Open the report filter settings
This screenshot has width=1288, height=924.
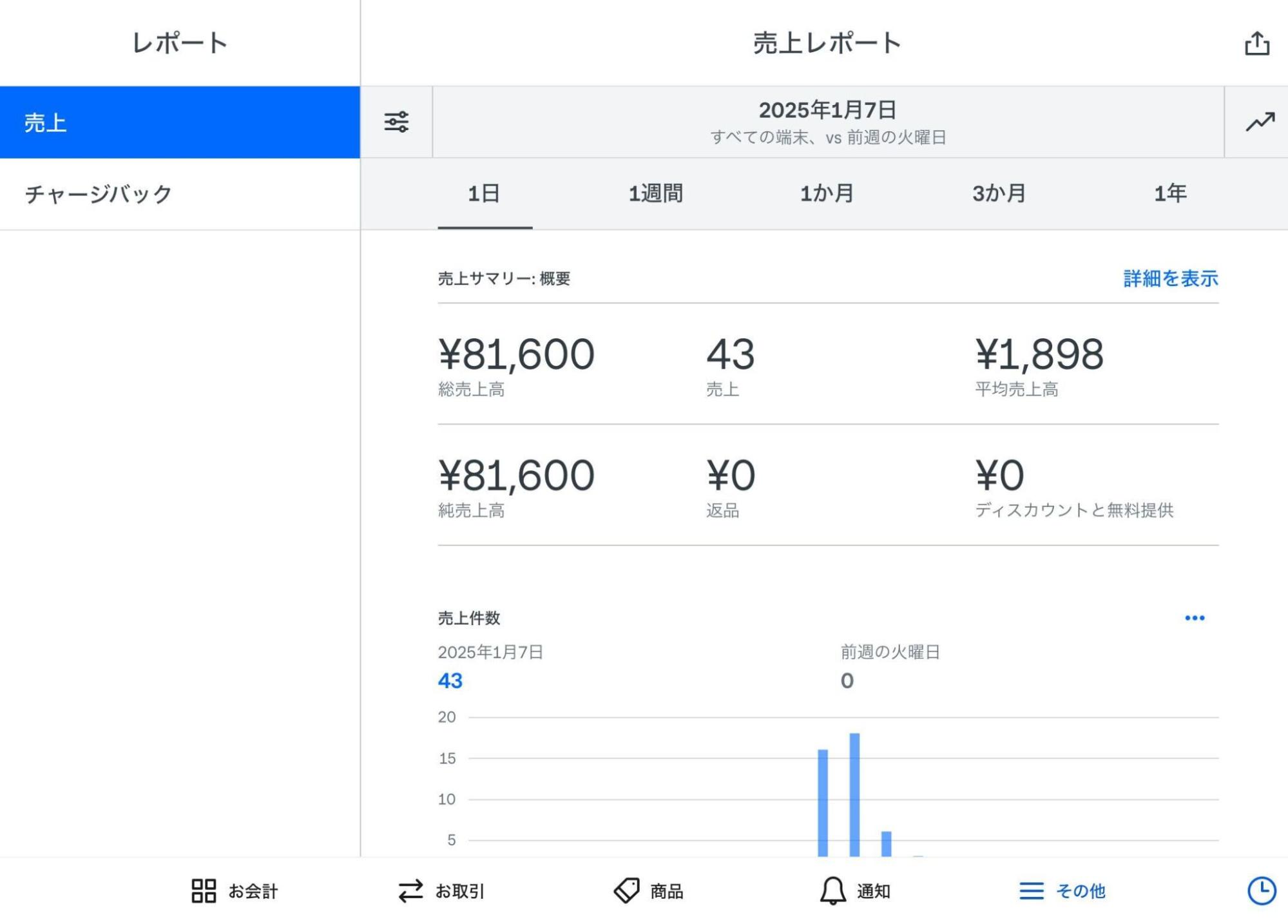click(x=396, y=122)
